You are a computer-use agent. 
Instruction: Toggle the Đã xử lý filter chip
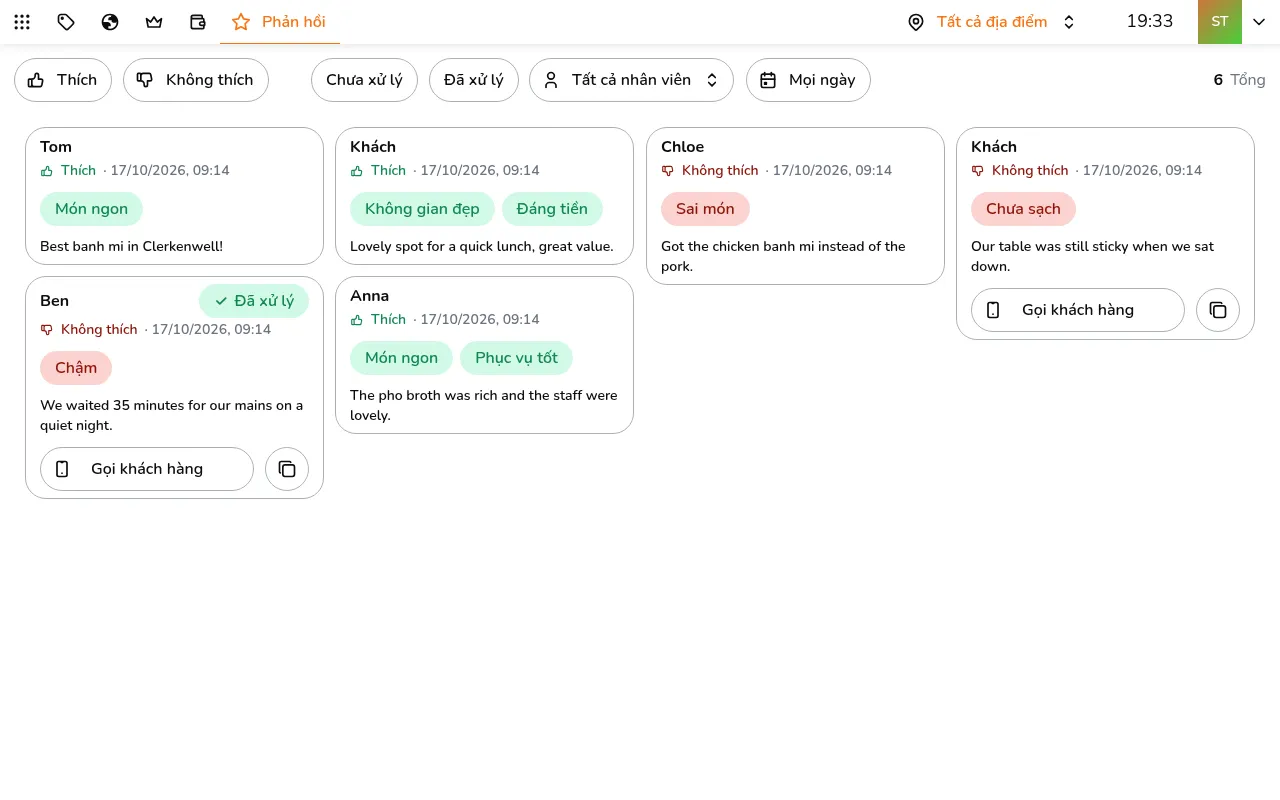(474, 80)
